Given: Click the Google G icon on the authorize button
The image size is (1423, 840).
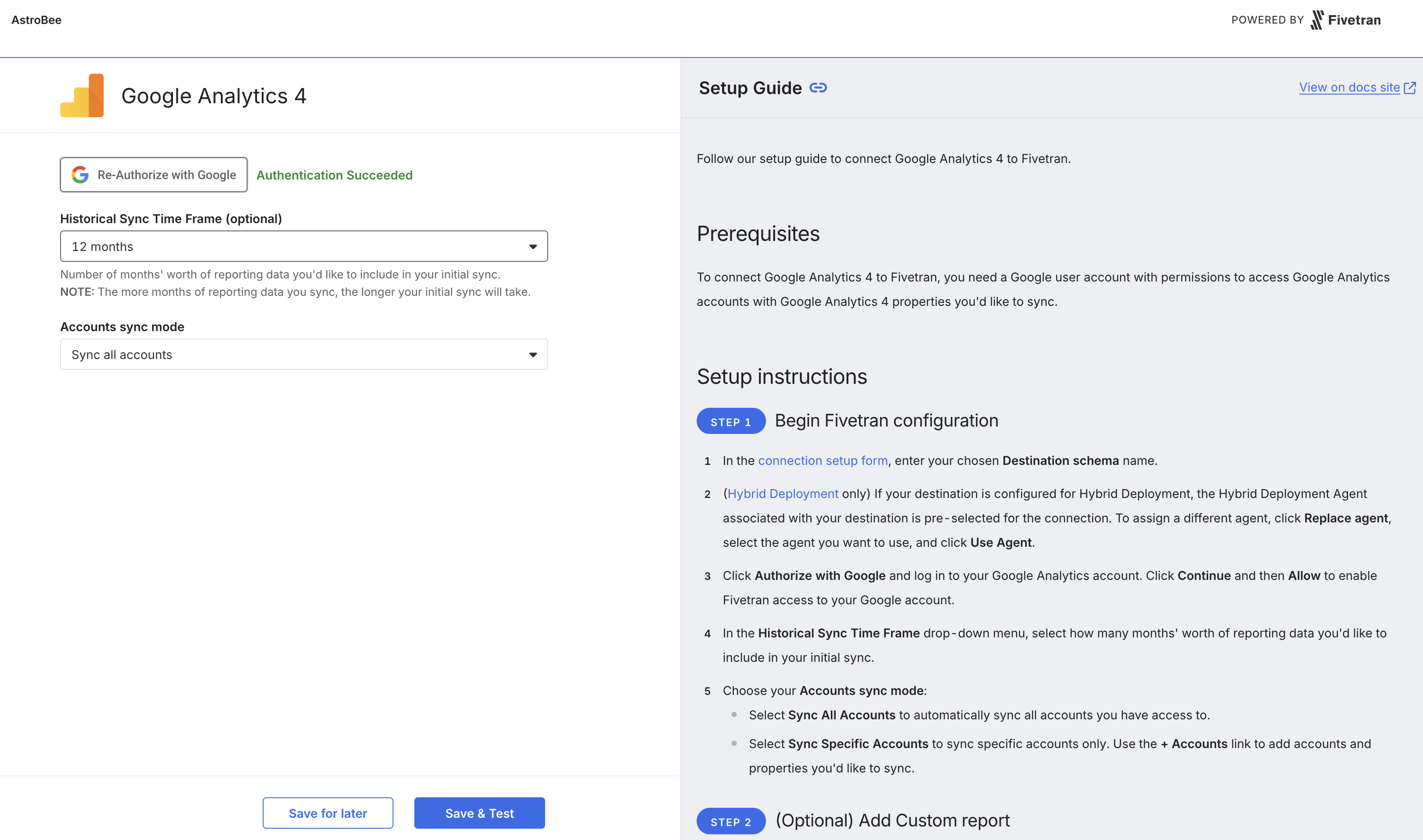Looking at the screenshot, I should click(x=80, y=174).
